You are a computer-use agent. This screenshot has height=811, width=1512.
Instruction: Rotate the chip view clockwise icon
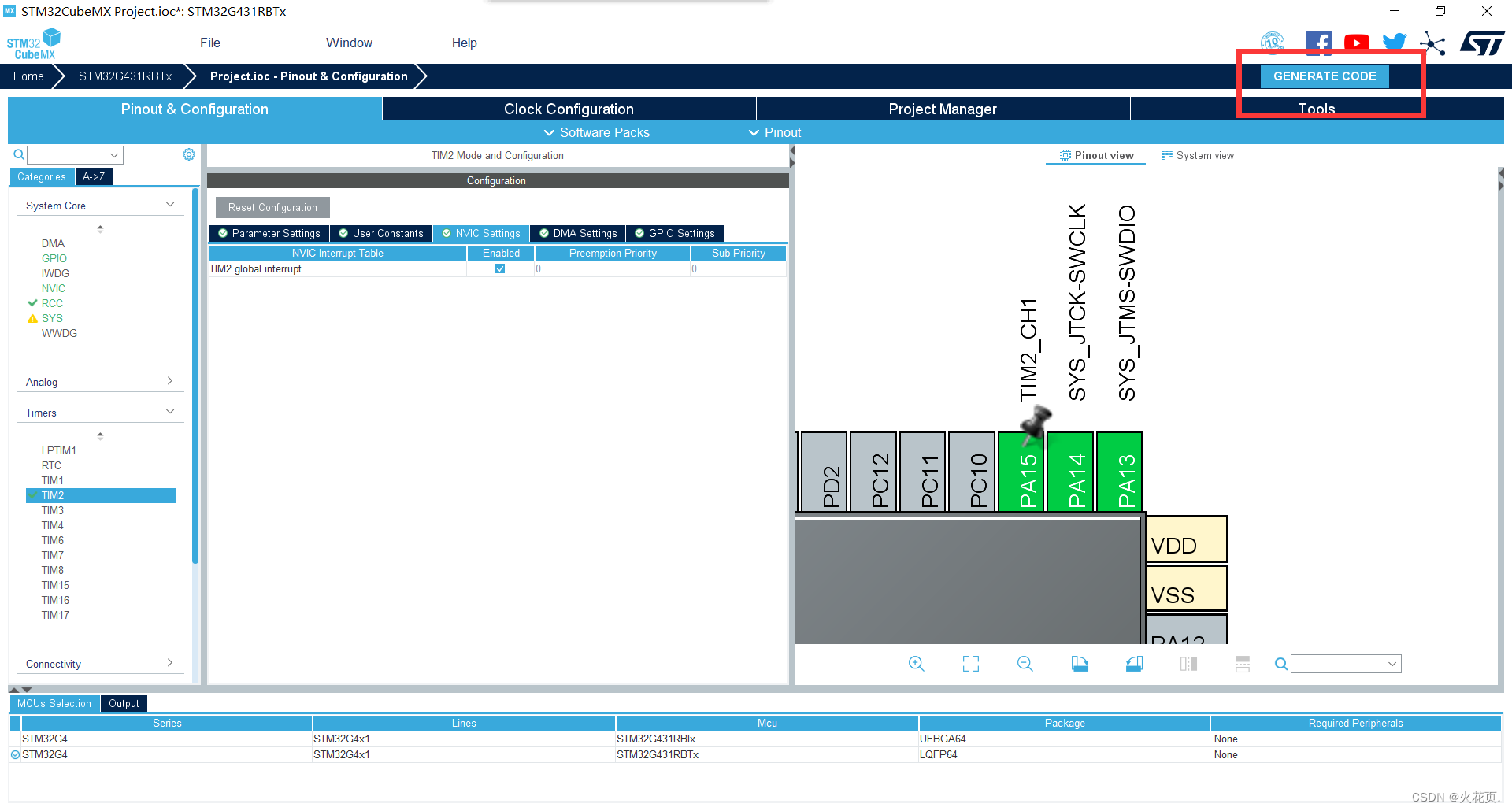point(1080,664)
